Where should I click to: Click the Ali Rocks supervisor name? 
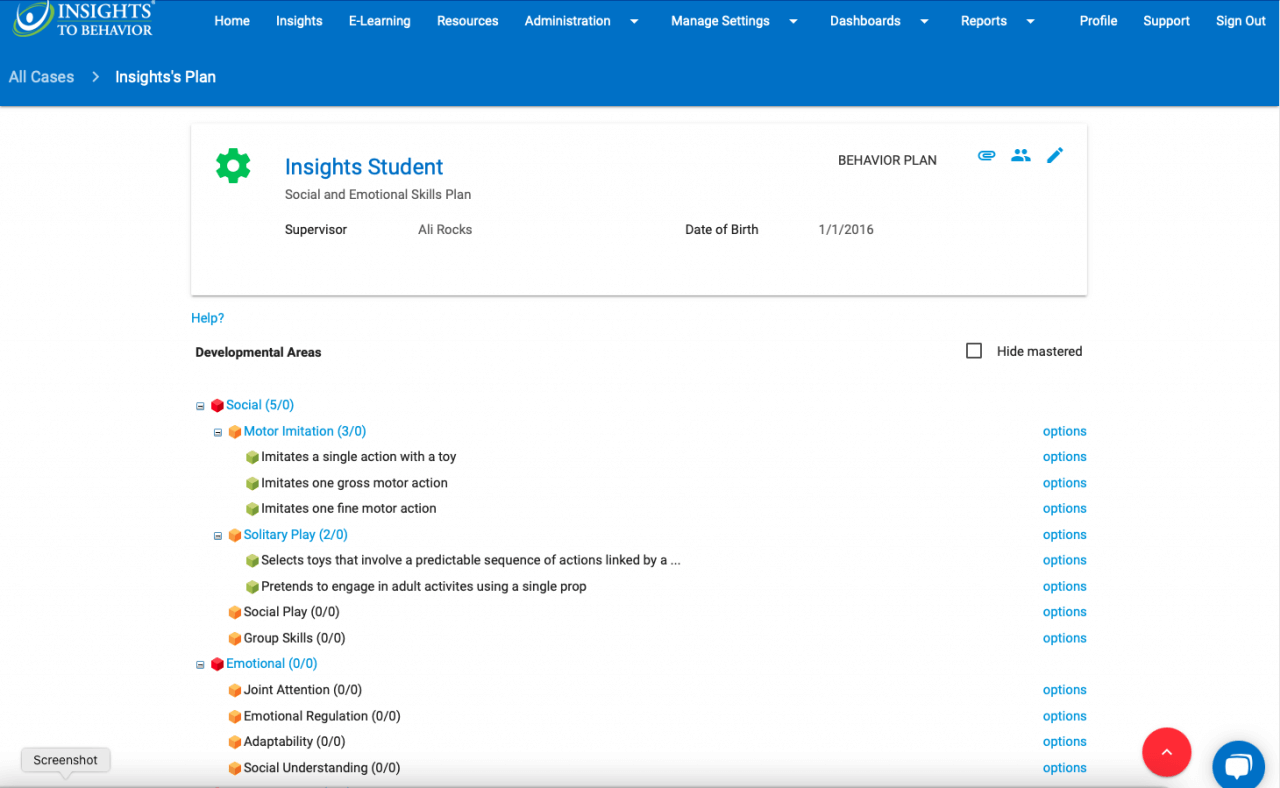[445, 230]
